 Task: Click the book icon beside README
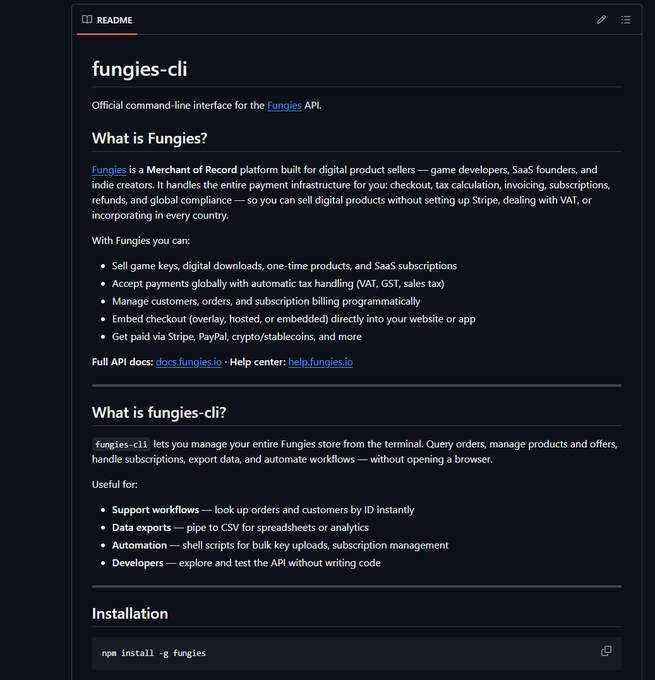pyautogui.click(x=87, y=20)
